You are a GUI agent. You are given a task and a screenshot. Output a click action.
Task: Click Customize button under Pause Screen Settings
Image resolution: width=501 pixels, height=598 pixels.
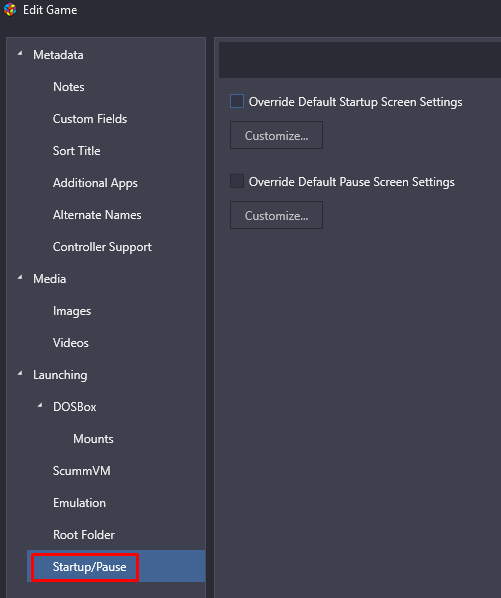pyautogui.click(x=276, y=215)
